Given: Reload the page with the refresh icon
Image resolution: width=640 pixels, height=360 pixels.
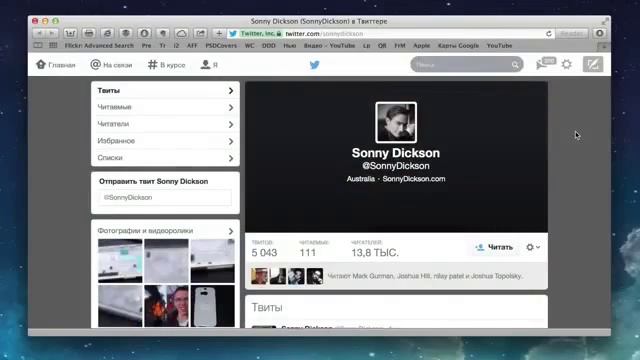Looking at the screenshot, I should tap(549, 33).
